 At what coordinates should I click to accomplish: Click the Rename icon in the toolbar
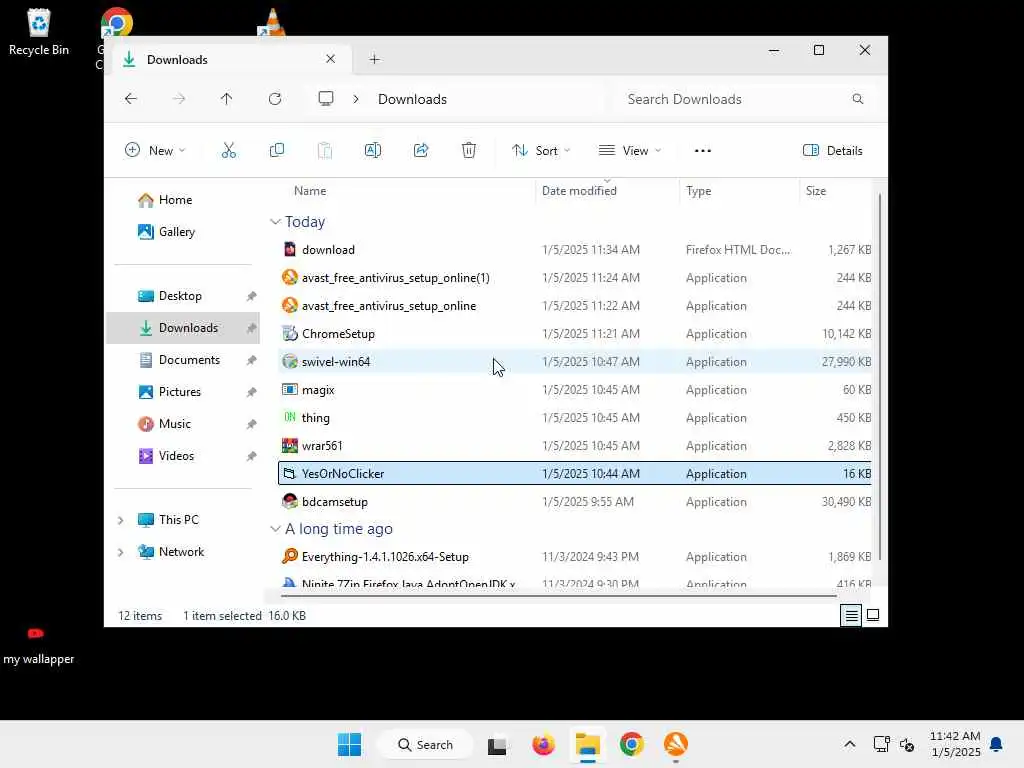(373, 150)
